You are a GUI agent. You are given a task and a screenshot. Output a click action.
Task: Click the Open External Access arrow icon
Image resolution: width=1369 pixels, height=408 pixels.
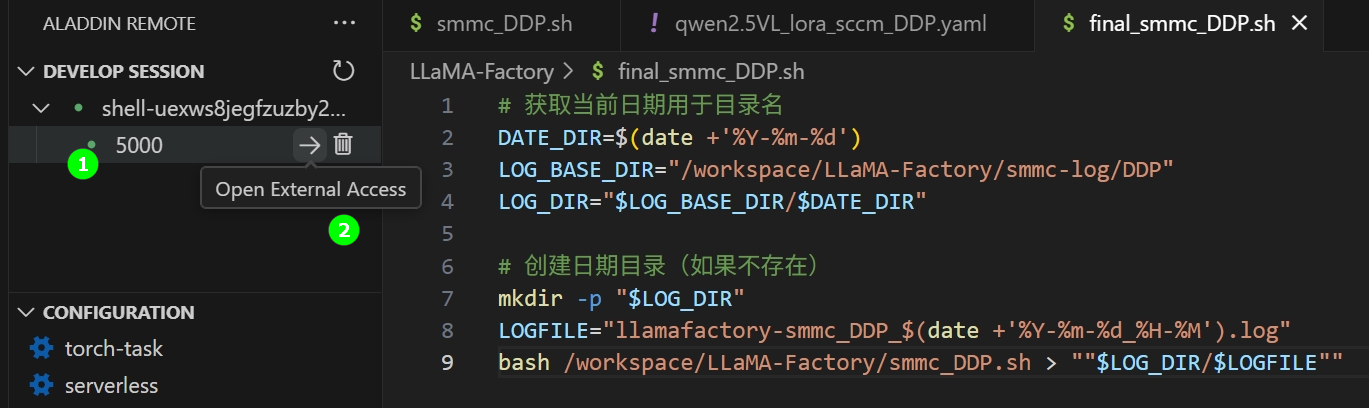pos(310,145)
